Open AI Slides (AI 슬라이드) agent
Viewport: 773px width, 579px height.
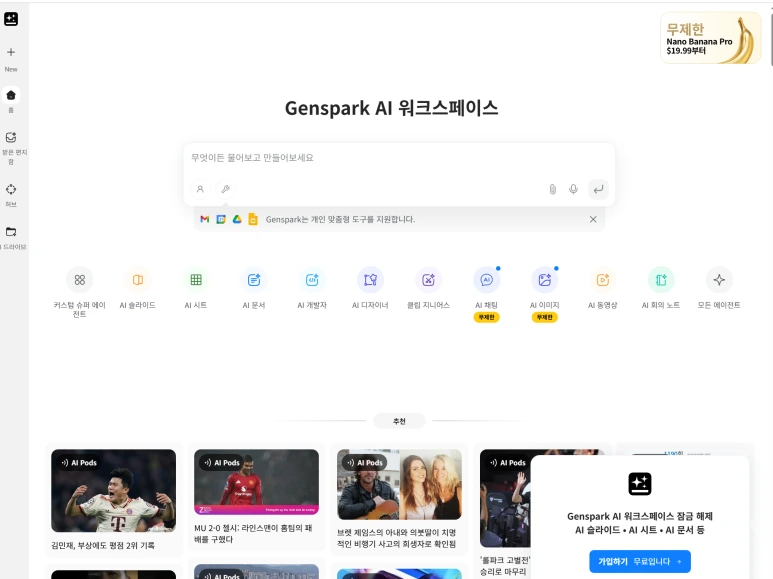click(138, 280)
